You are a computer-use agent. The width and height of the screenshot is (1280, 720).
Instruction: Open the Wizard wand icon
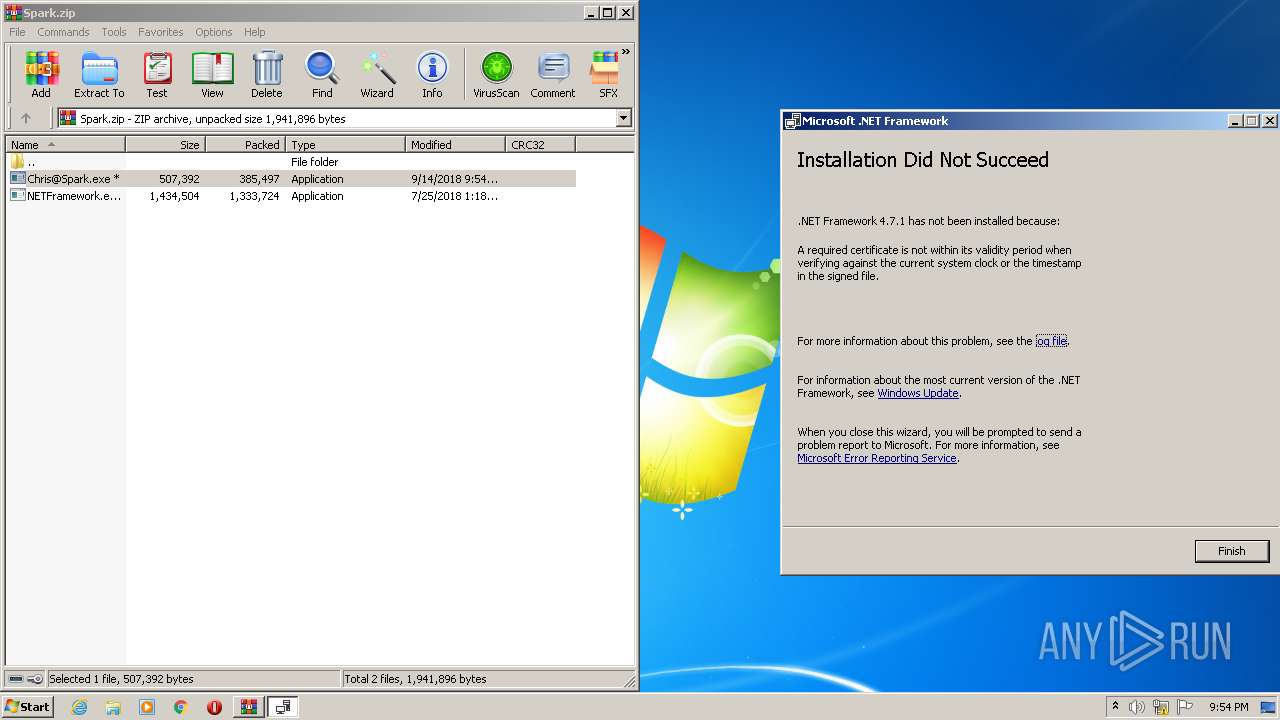pyautogui.click(x=377, y=75)
